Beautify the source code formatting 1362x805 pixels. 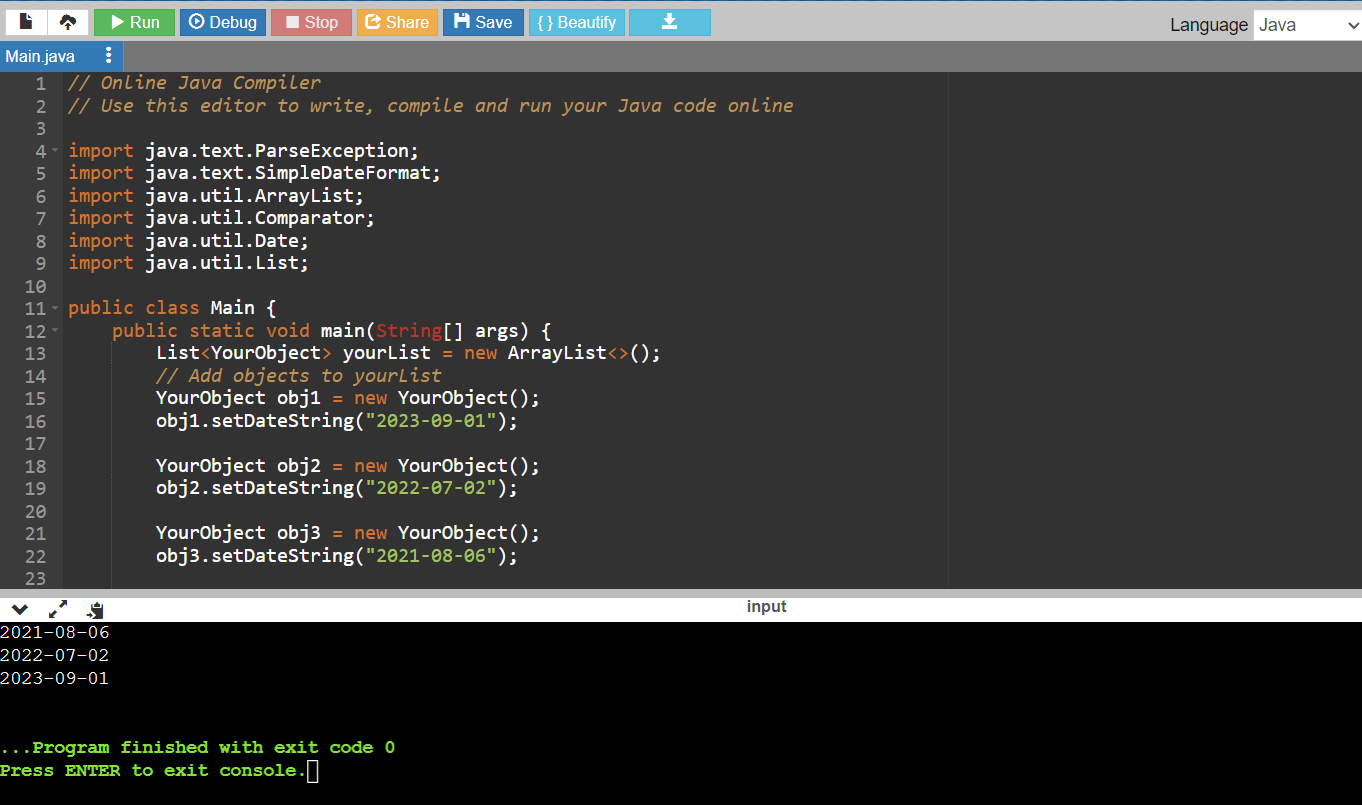576,22
